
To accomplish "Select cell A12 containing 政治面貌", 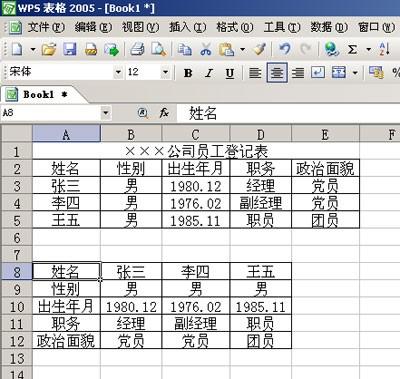I will coord(66,341).
